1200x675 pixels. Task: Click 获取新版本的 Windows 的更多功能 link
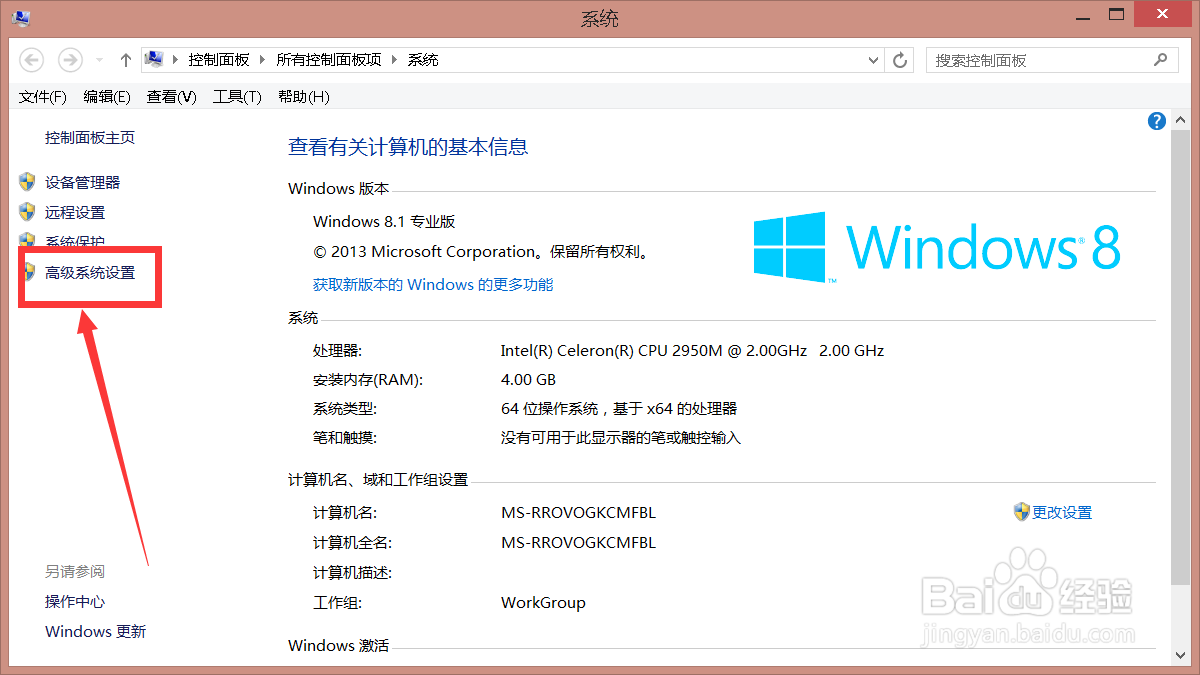[x=433, y=285]
